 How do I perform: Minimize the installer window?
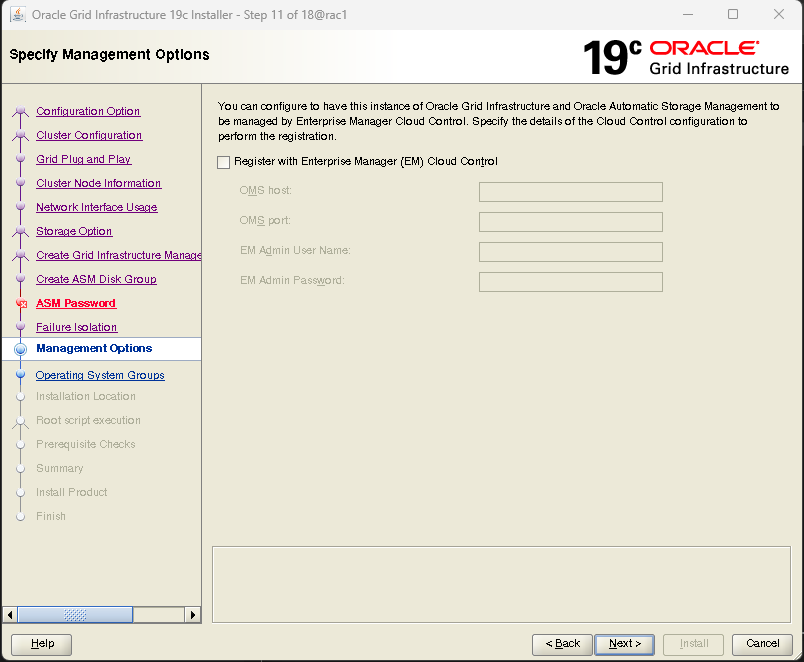[688, 14]
